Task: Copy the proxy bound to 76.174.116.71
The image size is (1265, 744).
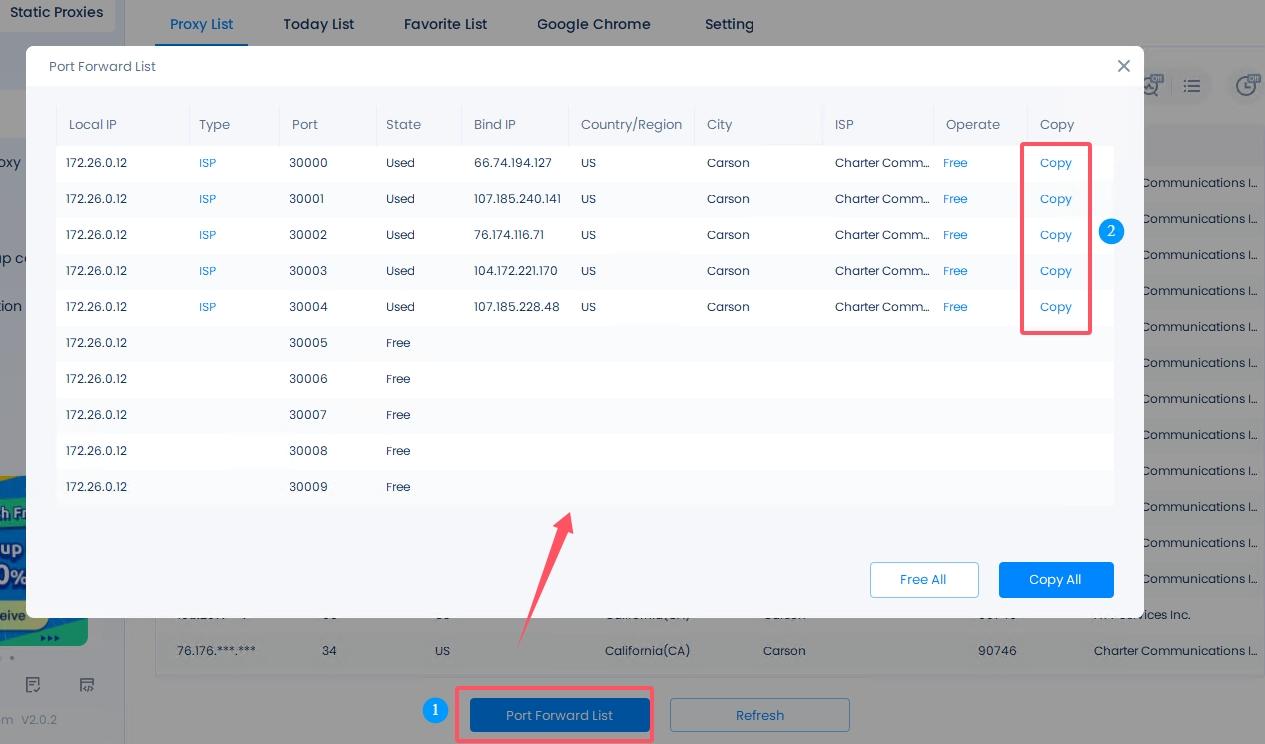Action: coord(1055,235)
